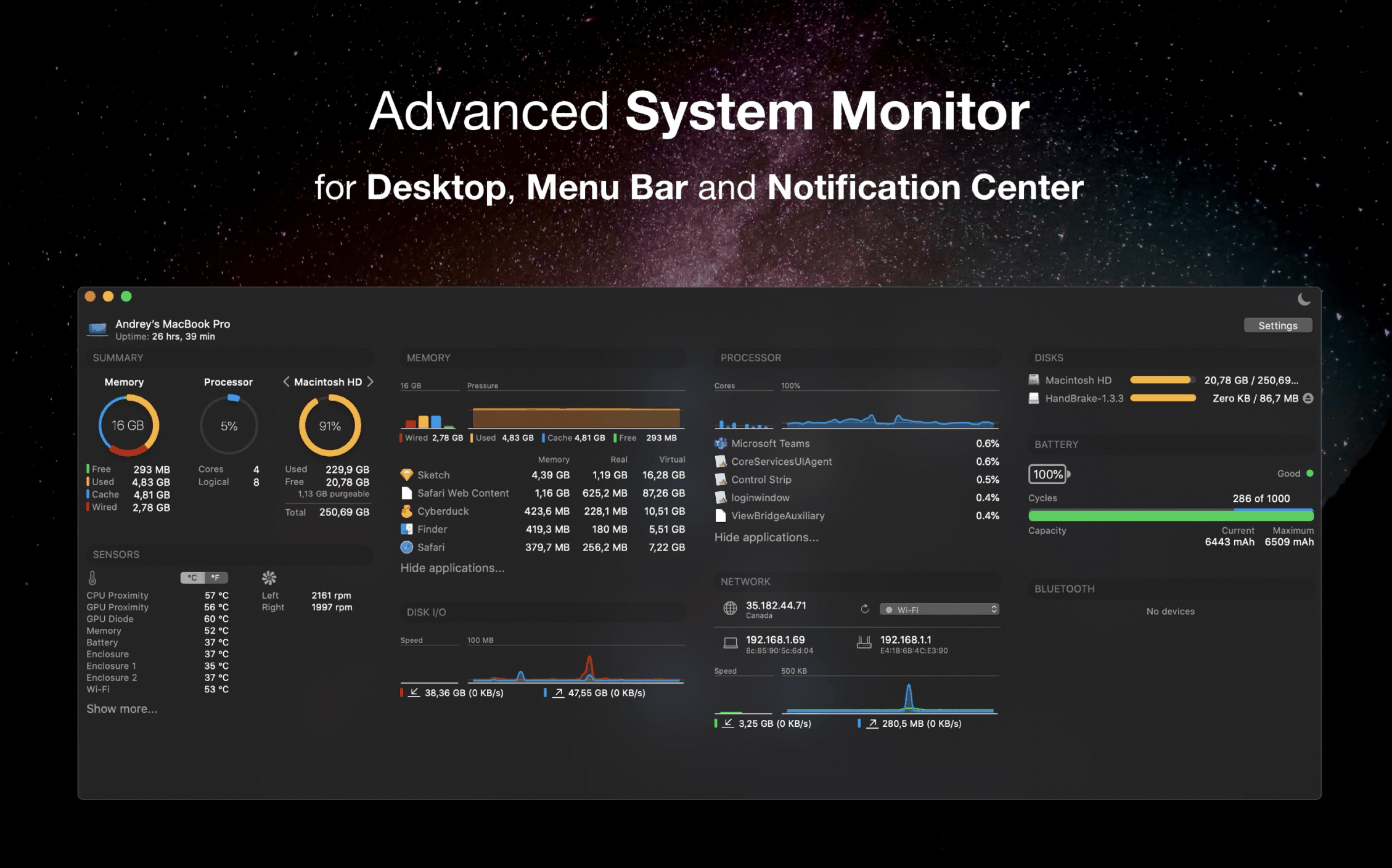Switch to previous disk with left chevron
The image size is (1392, 868).
pos(286,382)
